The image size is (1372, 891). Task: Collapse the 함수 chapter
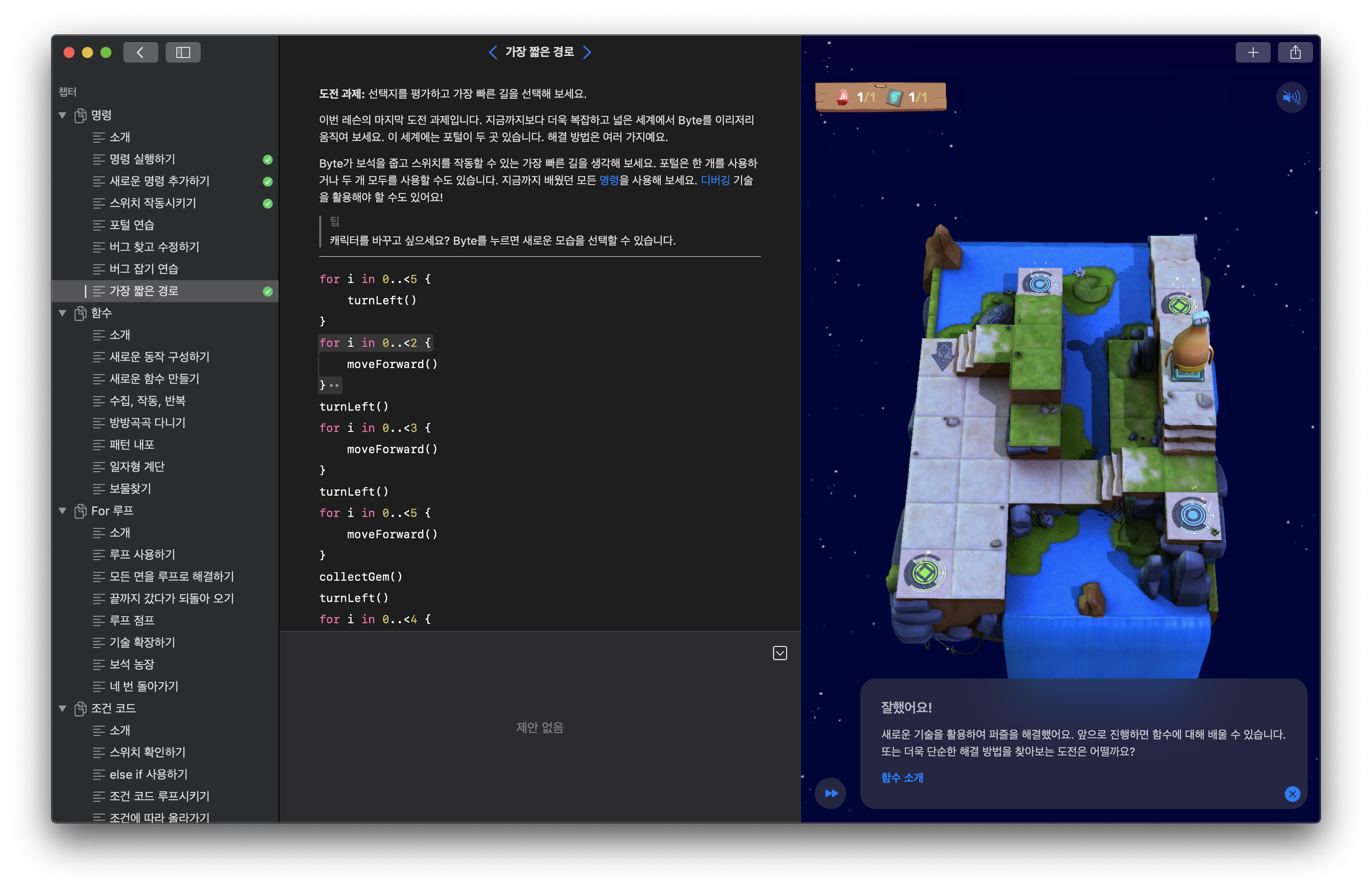pyautogui.click(x=62, y=313)
